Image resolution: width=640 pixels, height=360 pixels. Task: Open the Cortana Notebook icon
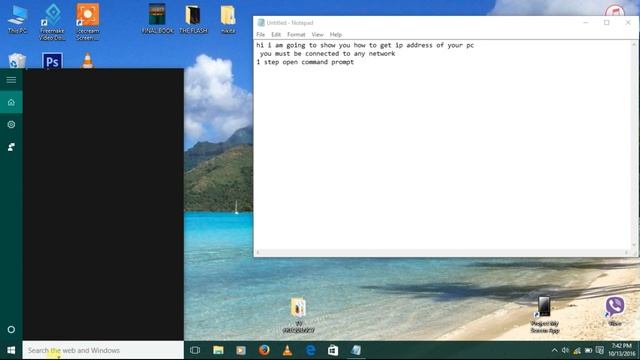[x=11, y=124]
